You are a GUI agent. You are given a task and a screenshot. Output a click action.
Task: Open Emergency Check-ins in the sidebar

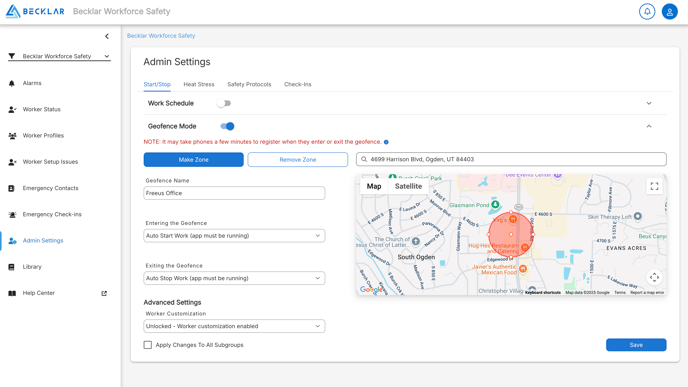coord(52,215)
